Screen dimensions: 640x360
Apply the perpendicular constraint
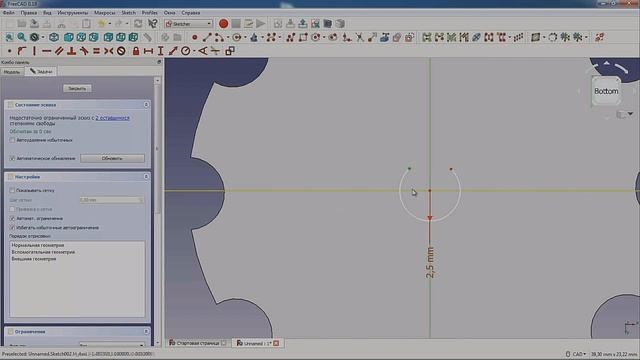pyautogui.click(x=71, y=51)
